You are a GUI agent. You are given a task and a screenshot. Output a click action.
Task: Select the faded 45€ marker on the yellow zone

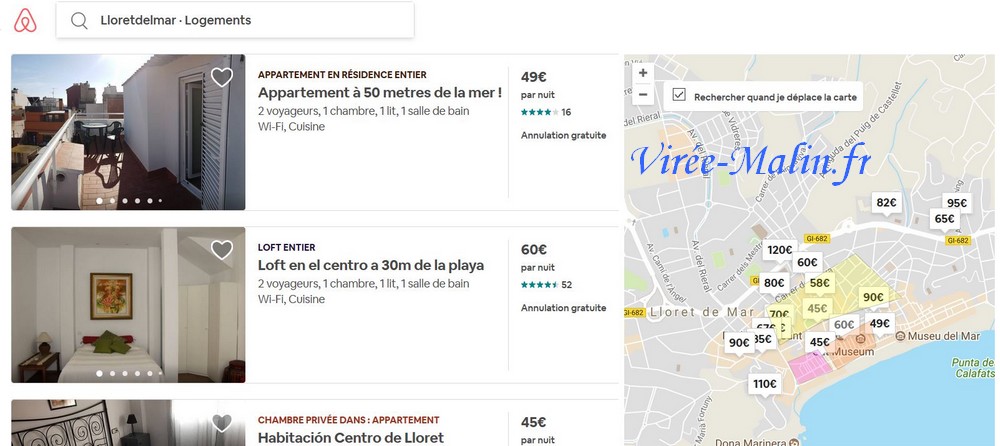coord(817,308)
